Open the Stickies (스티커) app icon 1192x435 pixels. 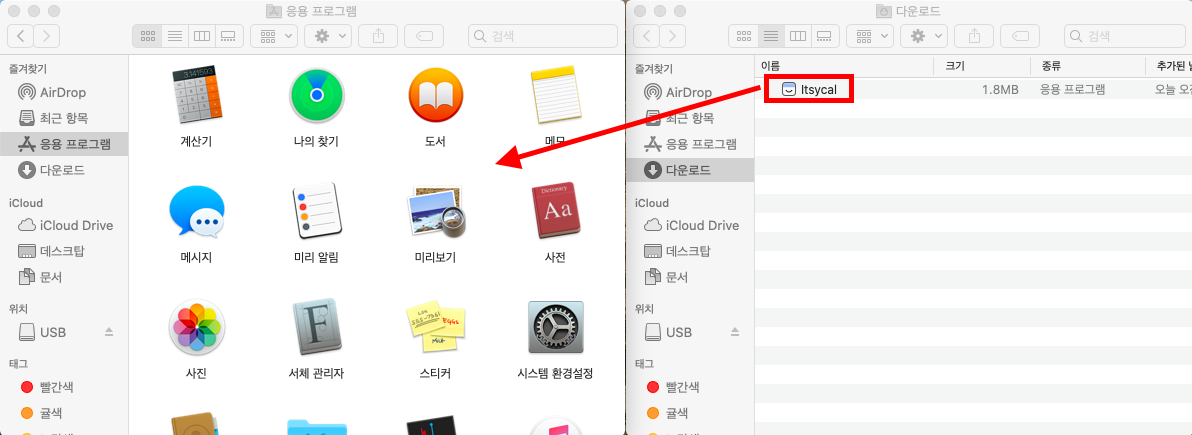pos(436,327)
